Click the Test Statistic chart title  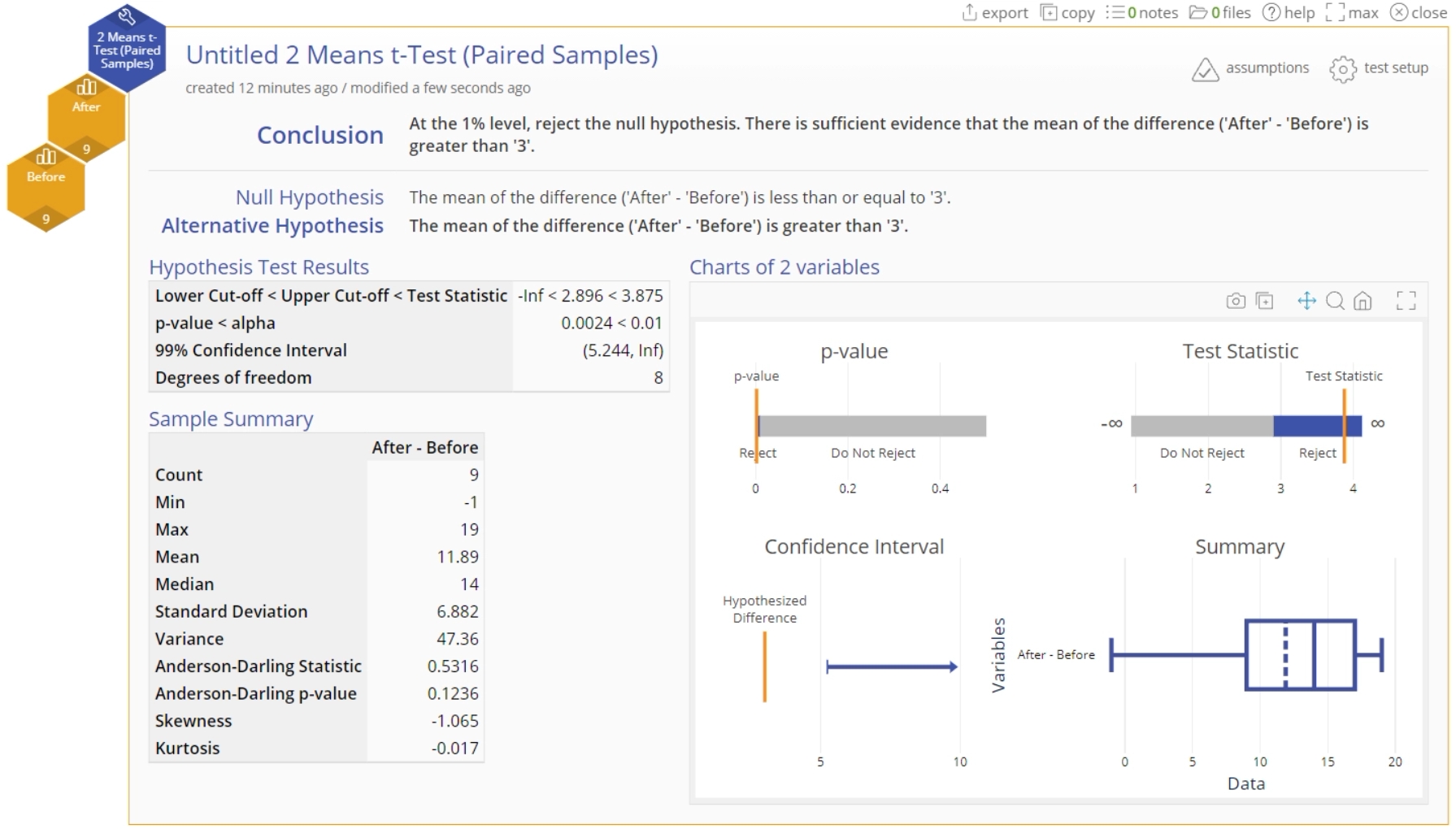tap(1240, 351)
